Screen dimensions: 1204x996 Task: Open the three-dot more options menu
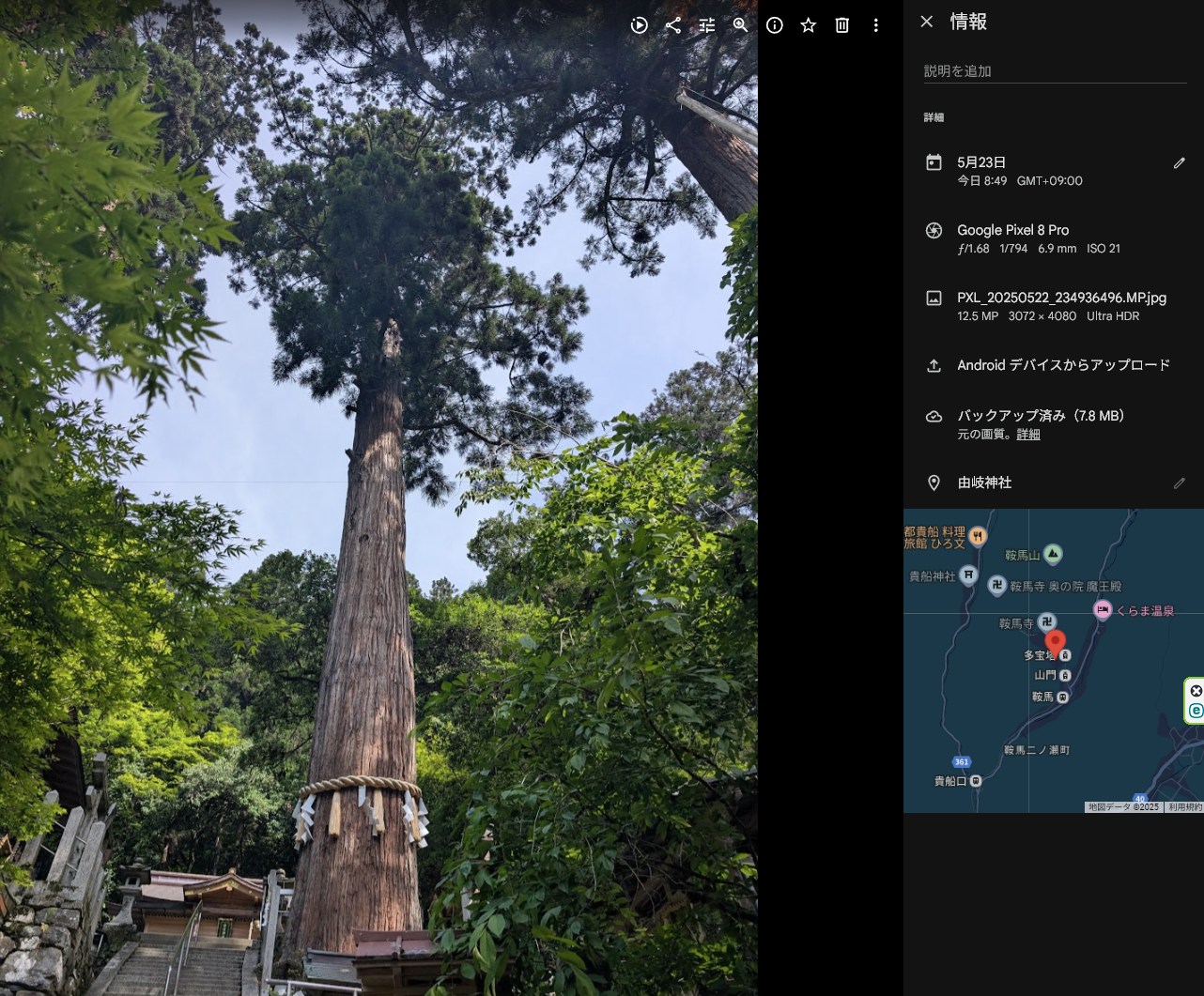click(x=875, y=25)
